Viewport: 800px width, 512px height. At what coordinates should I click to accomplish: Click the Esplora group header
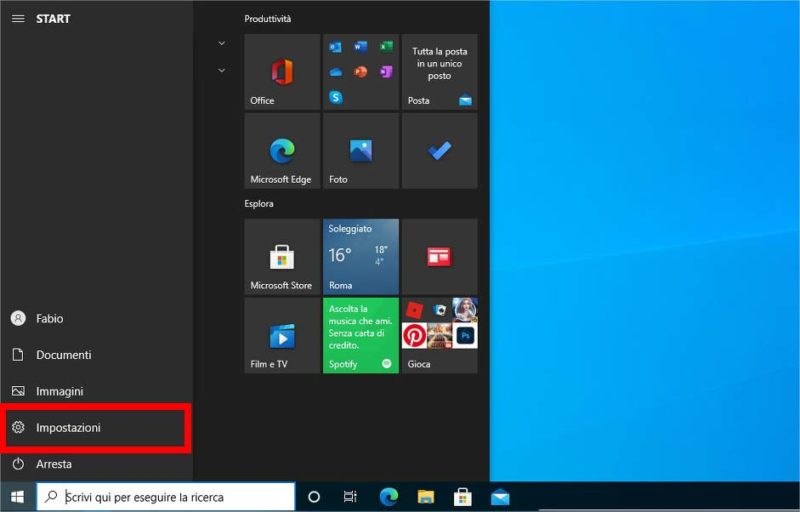(259, 203)
